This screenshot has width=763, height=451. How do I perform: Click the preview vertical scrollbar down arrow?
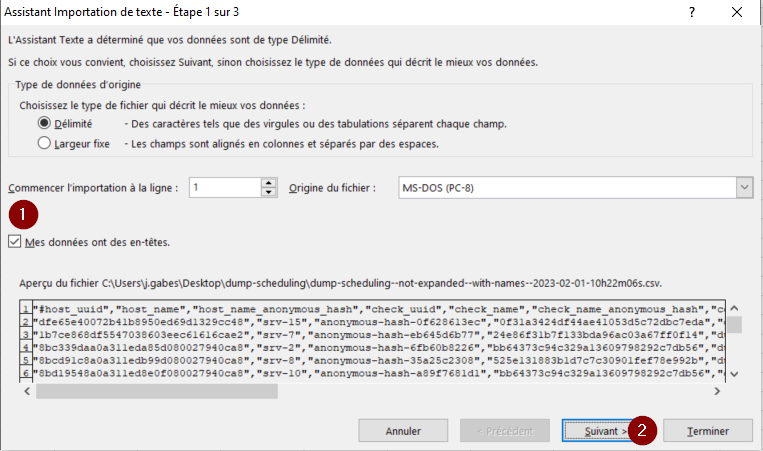[x=734, y=374]
